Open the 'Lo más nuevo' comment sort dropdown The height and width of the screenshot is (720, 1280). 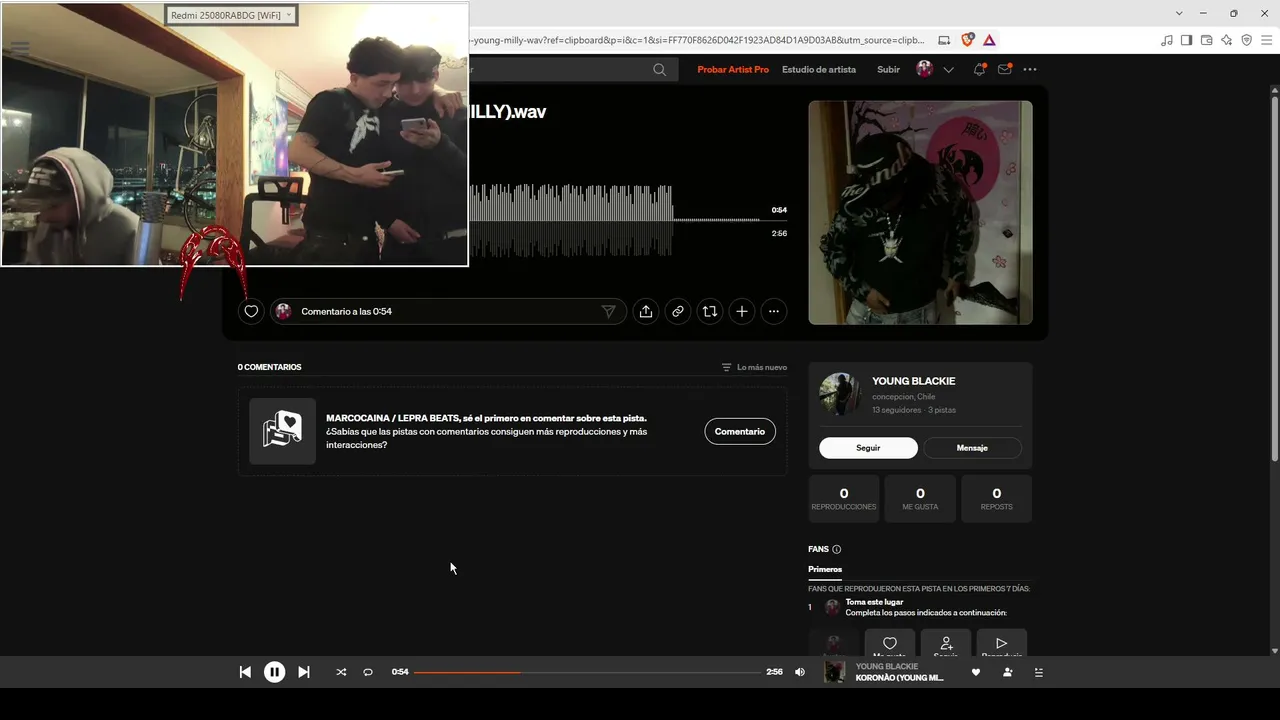754,367
